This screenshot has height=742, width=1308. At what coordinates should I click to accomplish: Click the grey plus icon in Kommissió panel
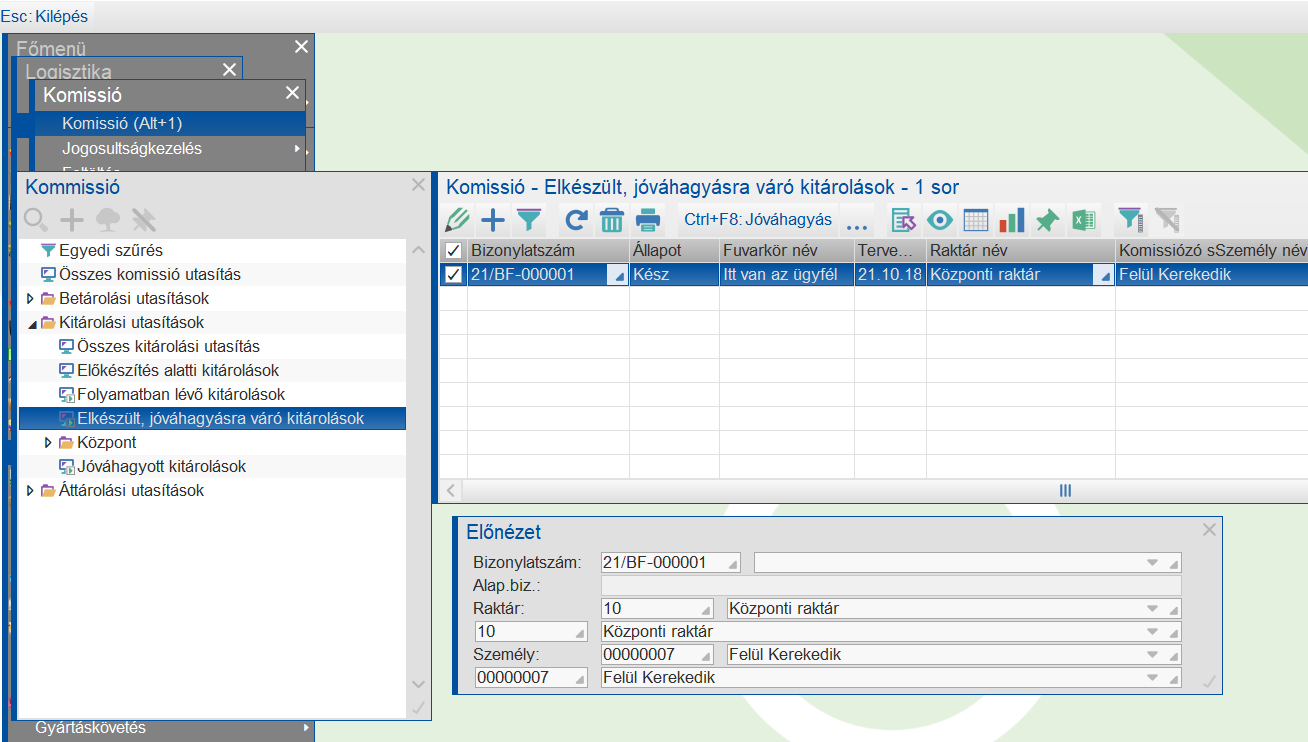pyautogui.click(x=72, y=220)
